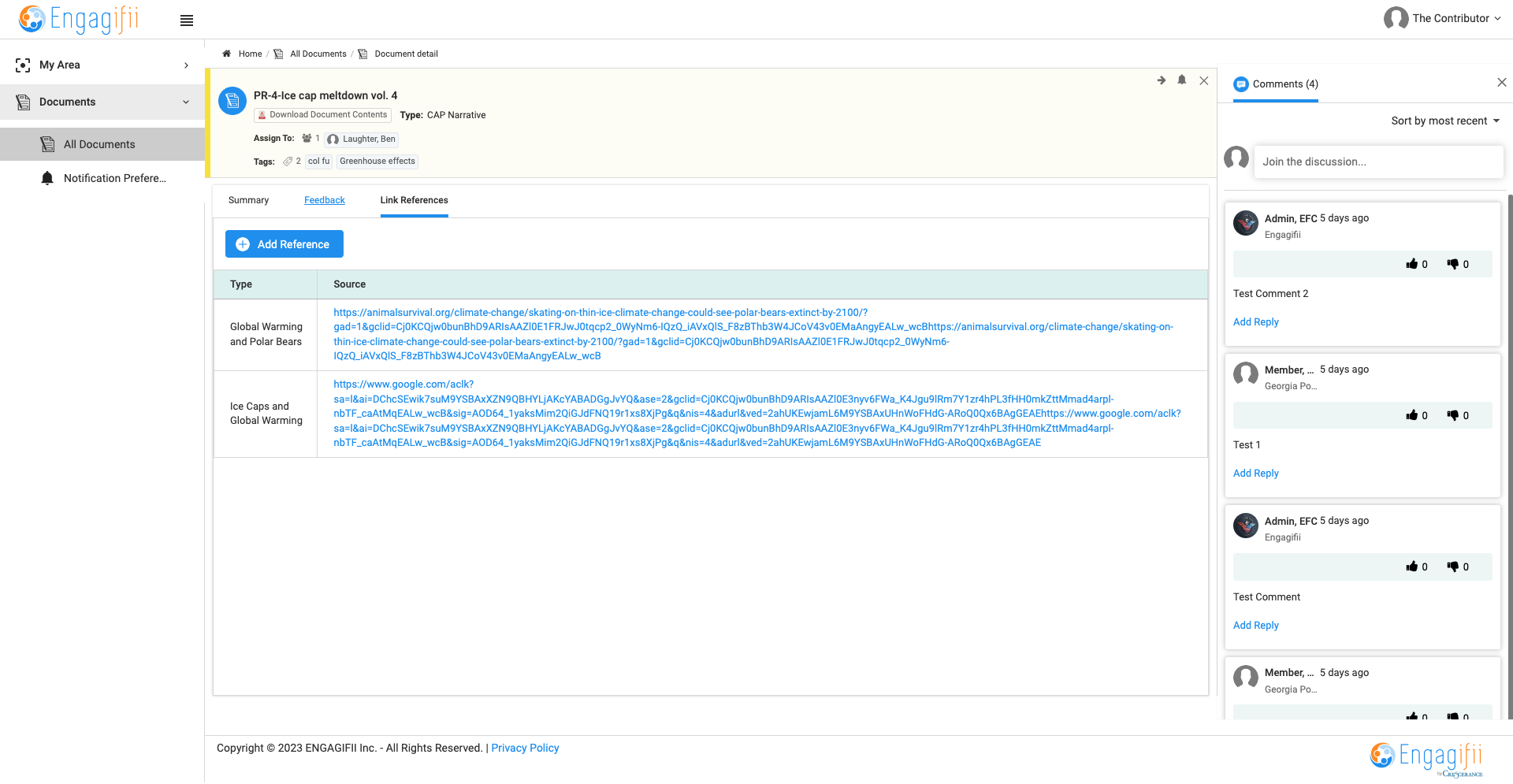Viewport: 1513px width, 784px height.
Task: Click the Join the discussion input field
Action: click(x=1378, y=162)
